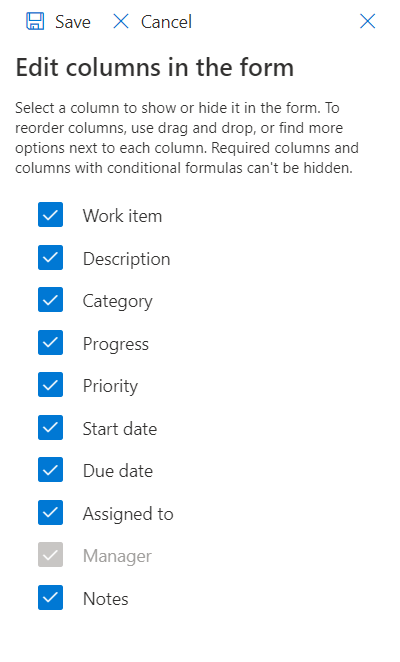Uncheck the Work item checkbox
Image resolution: width=400 pixels, height=662 pixels.
[x=50, y=215]
